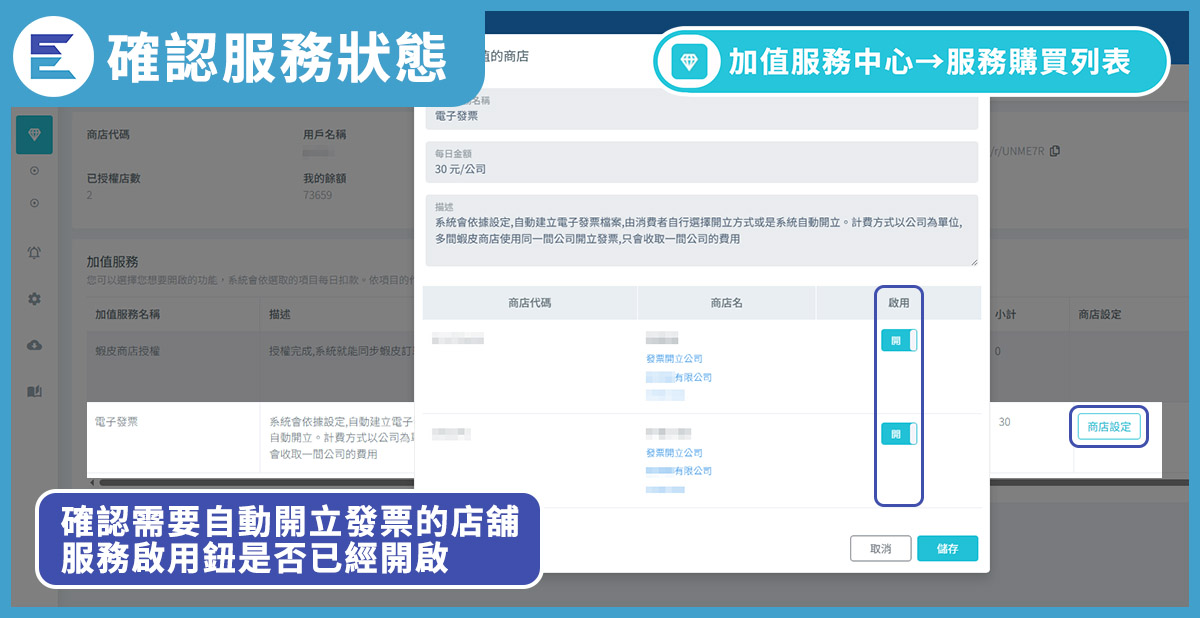Open the gear settings icon in sidebar
The height and width of the screenshot is (618, 1200).
pos(34,299)
